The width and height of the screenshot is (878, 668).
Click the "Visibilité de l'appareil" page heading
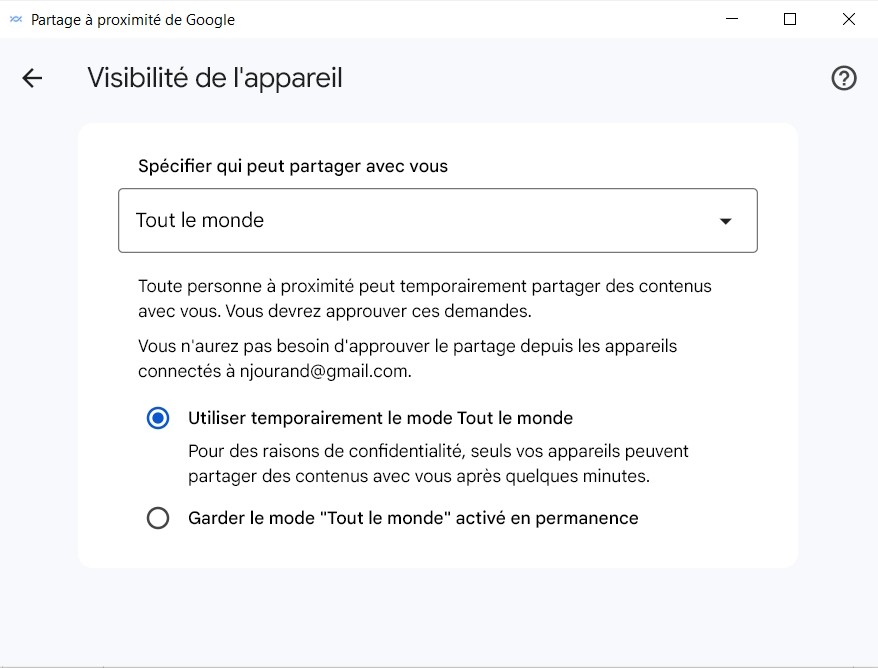click(215, 78)
